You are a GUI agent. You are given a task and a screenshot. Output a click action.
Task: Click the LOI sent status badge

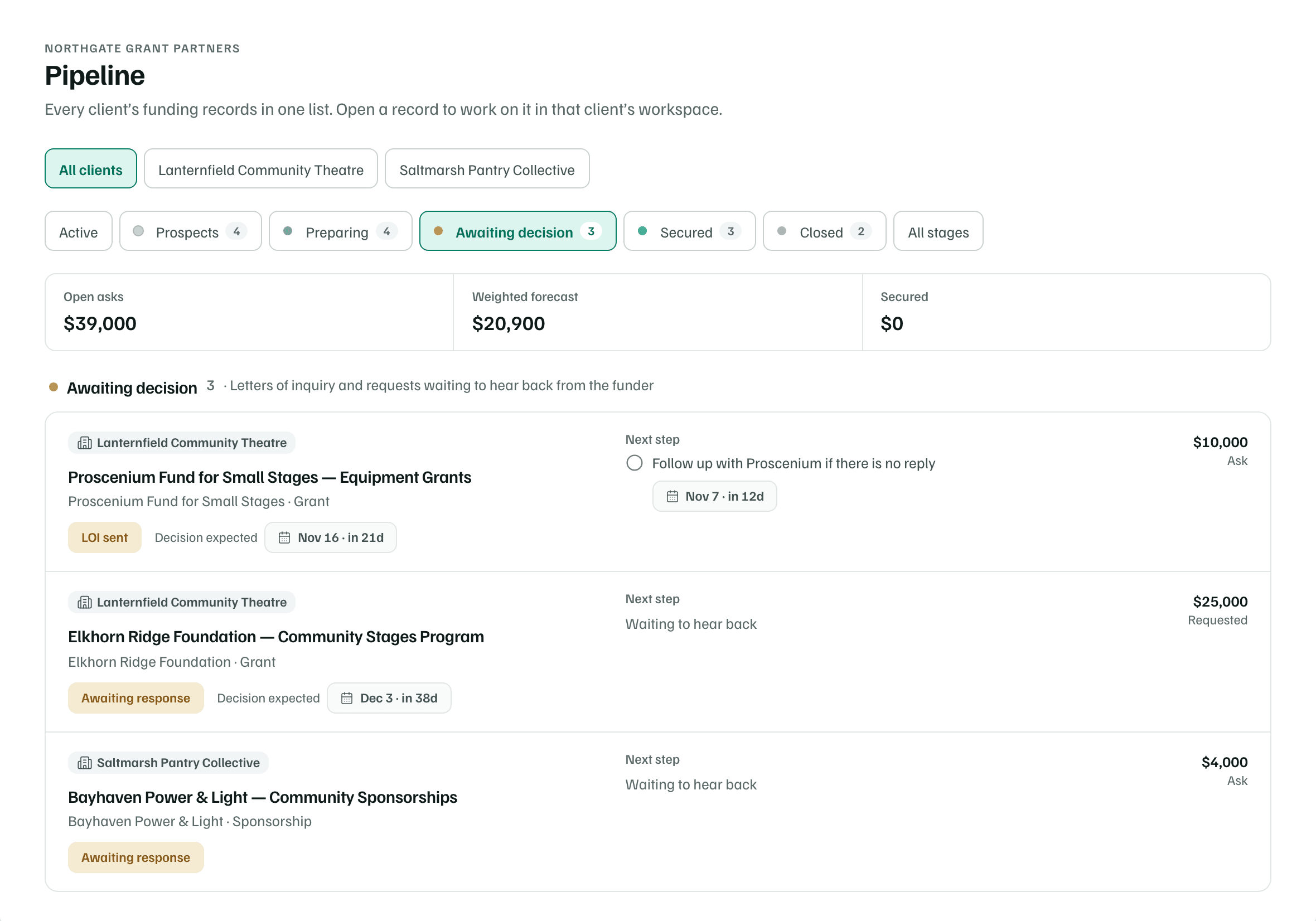[x=105, y=537]
